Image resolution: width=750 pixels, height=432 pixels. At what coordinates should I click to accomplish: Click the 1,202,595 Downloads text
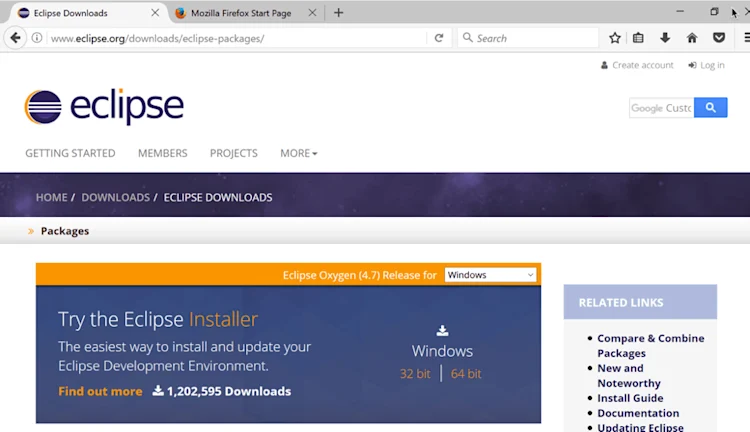[229, 391]
